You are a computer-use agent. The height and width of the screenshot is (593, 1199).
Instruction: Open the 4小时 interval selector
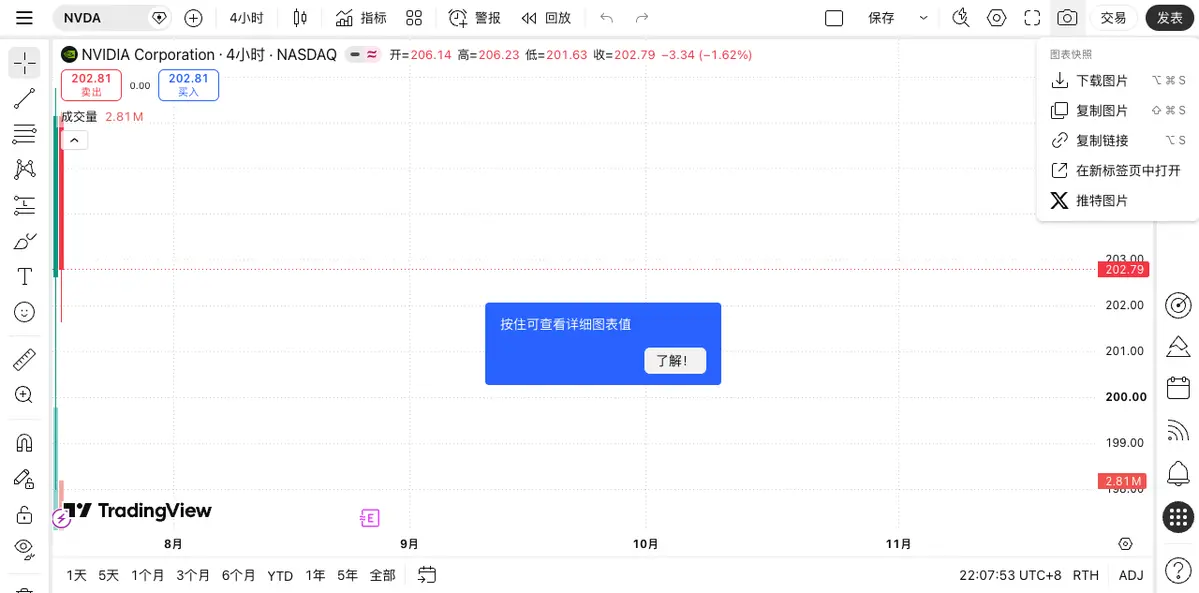pyautogui.click(x=246, y=18)
